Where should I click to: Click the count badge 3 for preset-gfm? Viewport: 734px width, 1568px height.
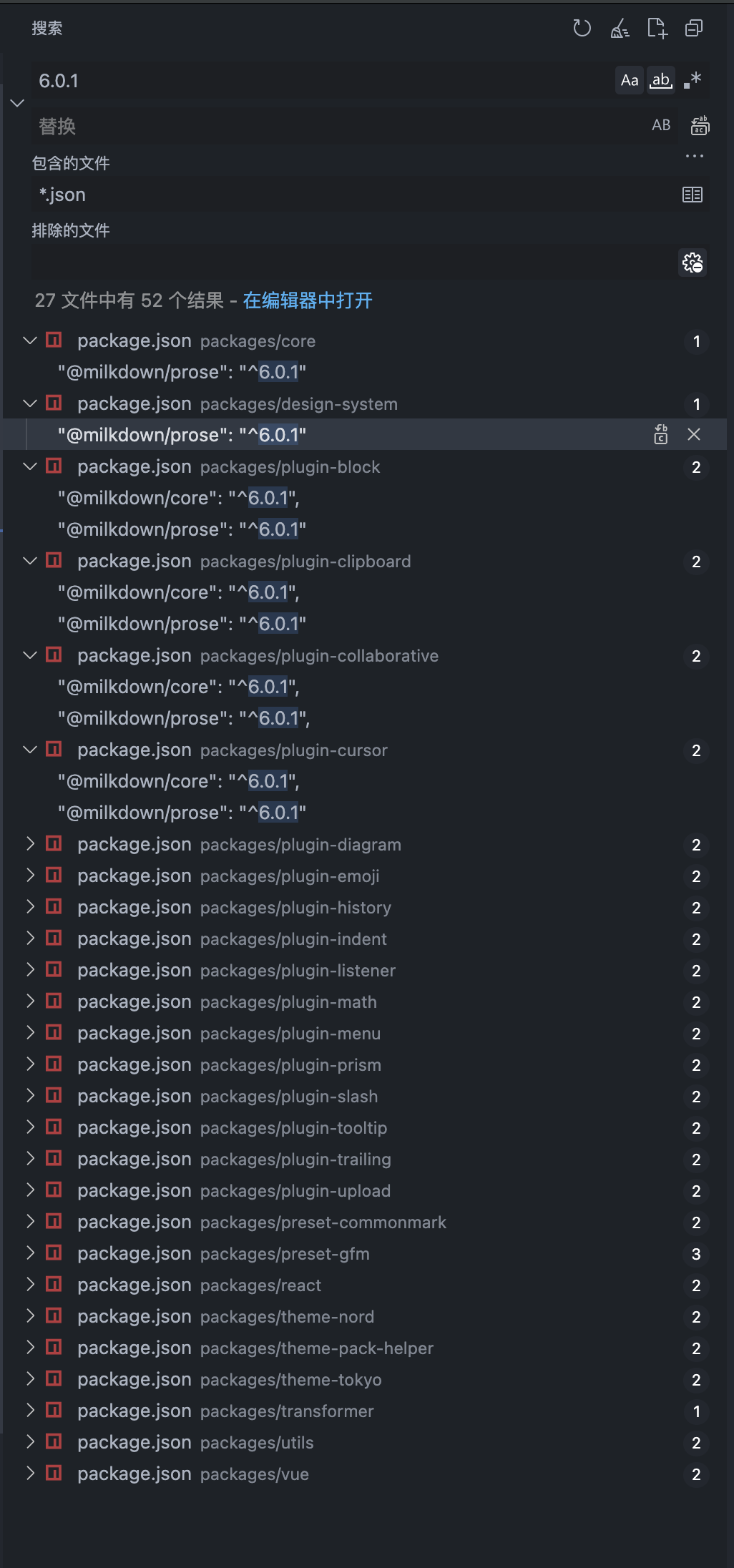pyautogui.click(x=696, y=1254)
